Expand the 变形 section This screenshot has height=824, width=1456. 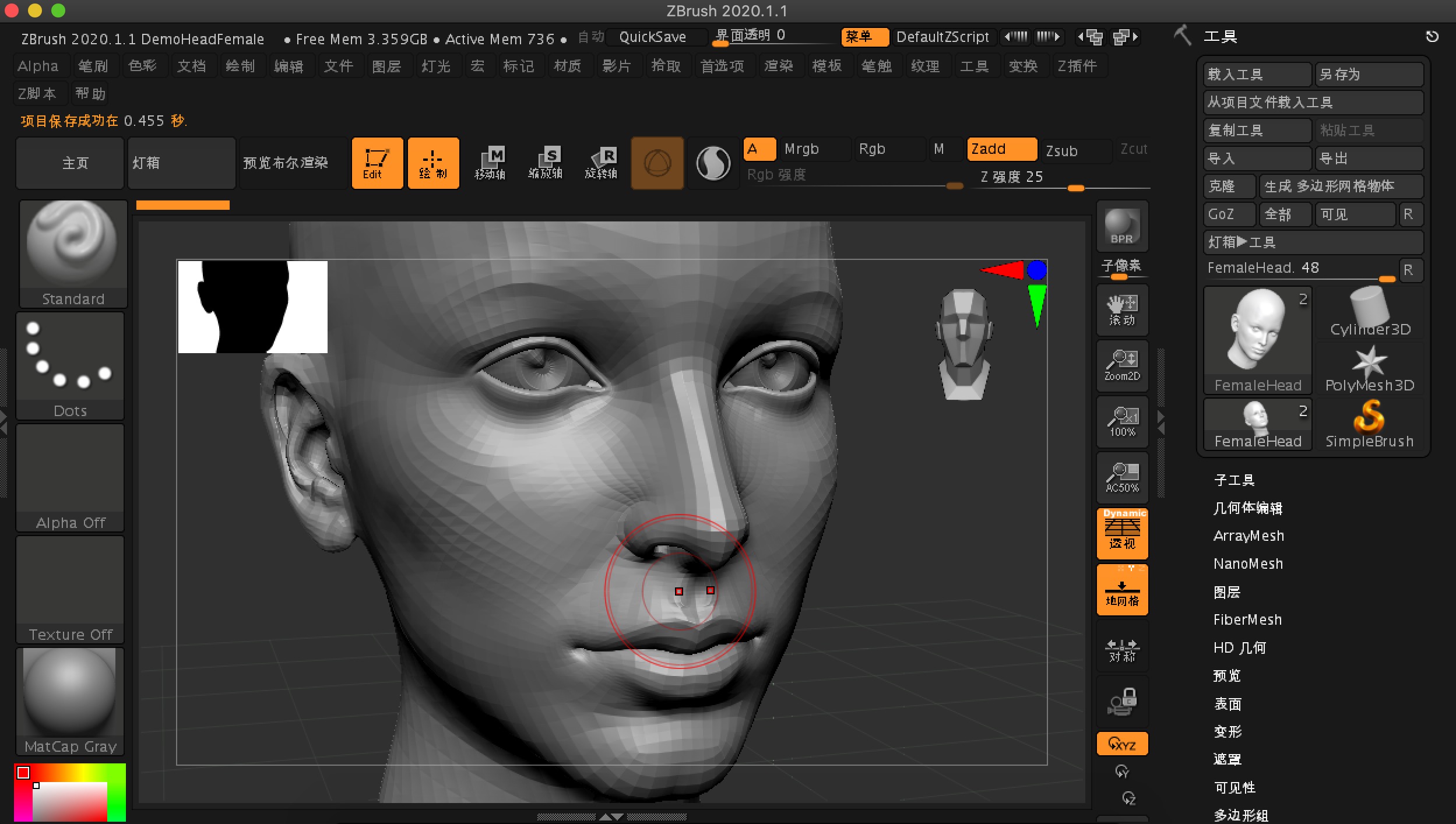pyautogui.click(x=1228, y=731)
